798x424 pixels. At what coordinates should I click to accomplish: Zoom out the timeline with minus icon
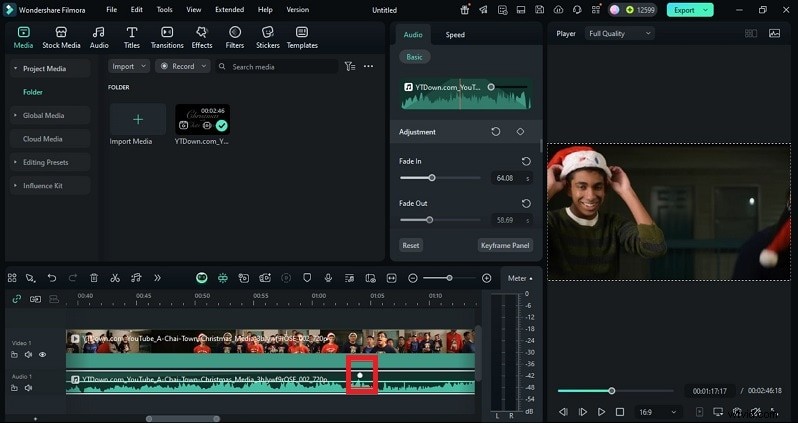click(413, 278)
